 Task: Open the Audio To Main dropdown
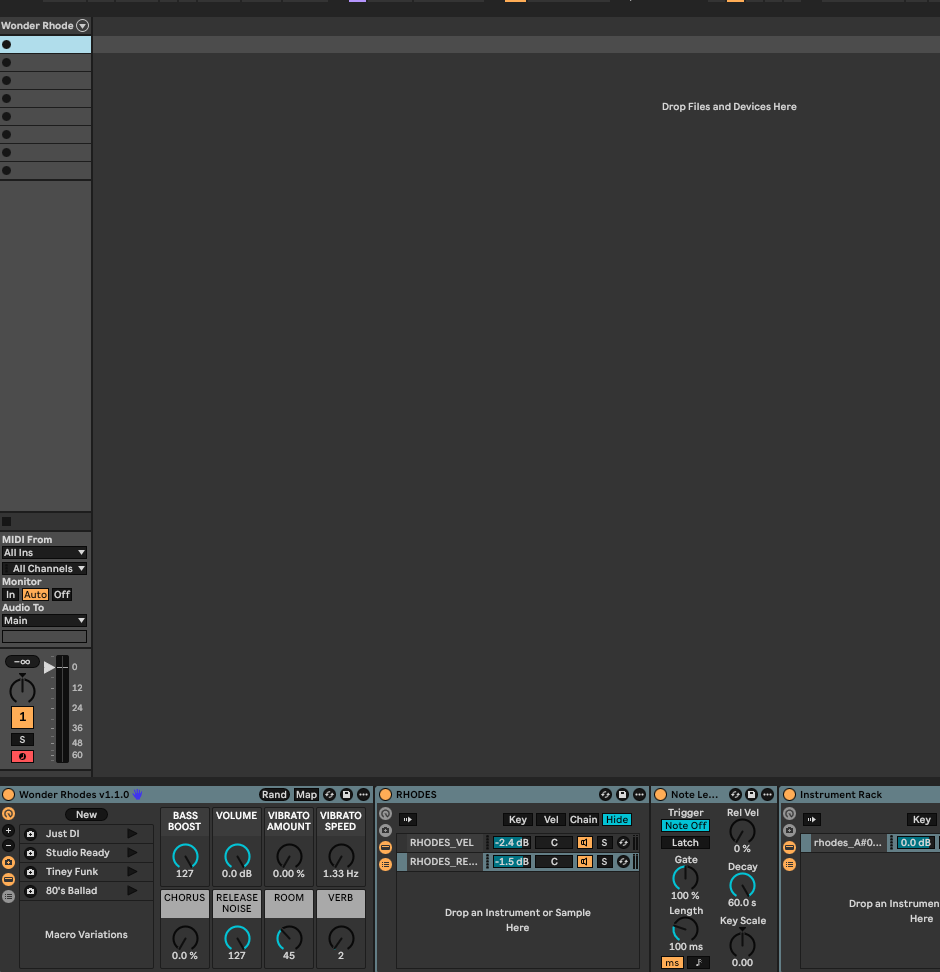click(45, 621)
